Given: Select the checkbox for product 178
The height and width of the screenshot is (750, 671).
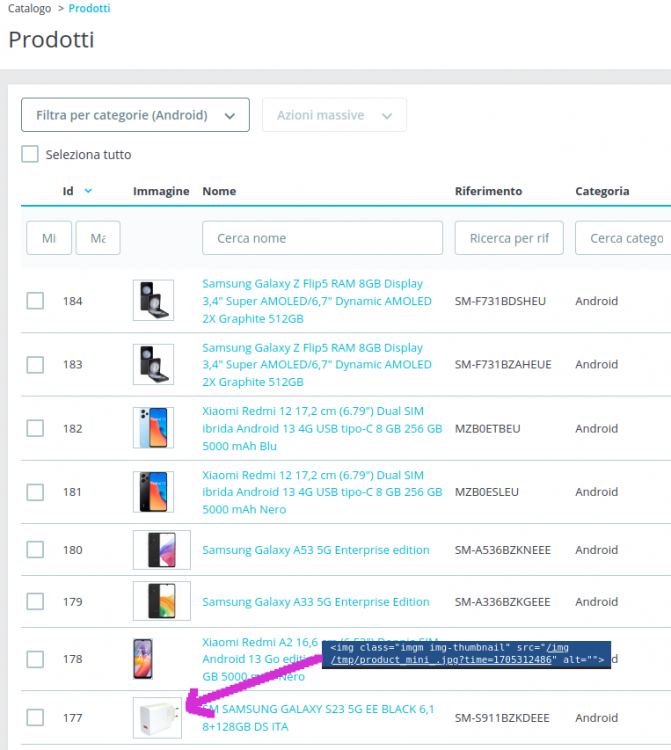Looking at the screenshot, I should tap(35, 659).
